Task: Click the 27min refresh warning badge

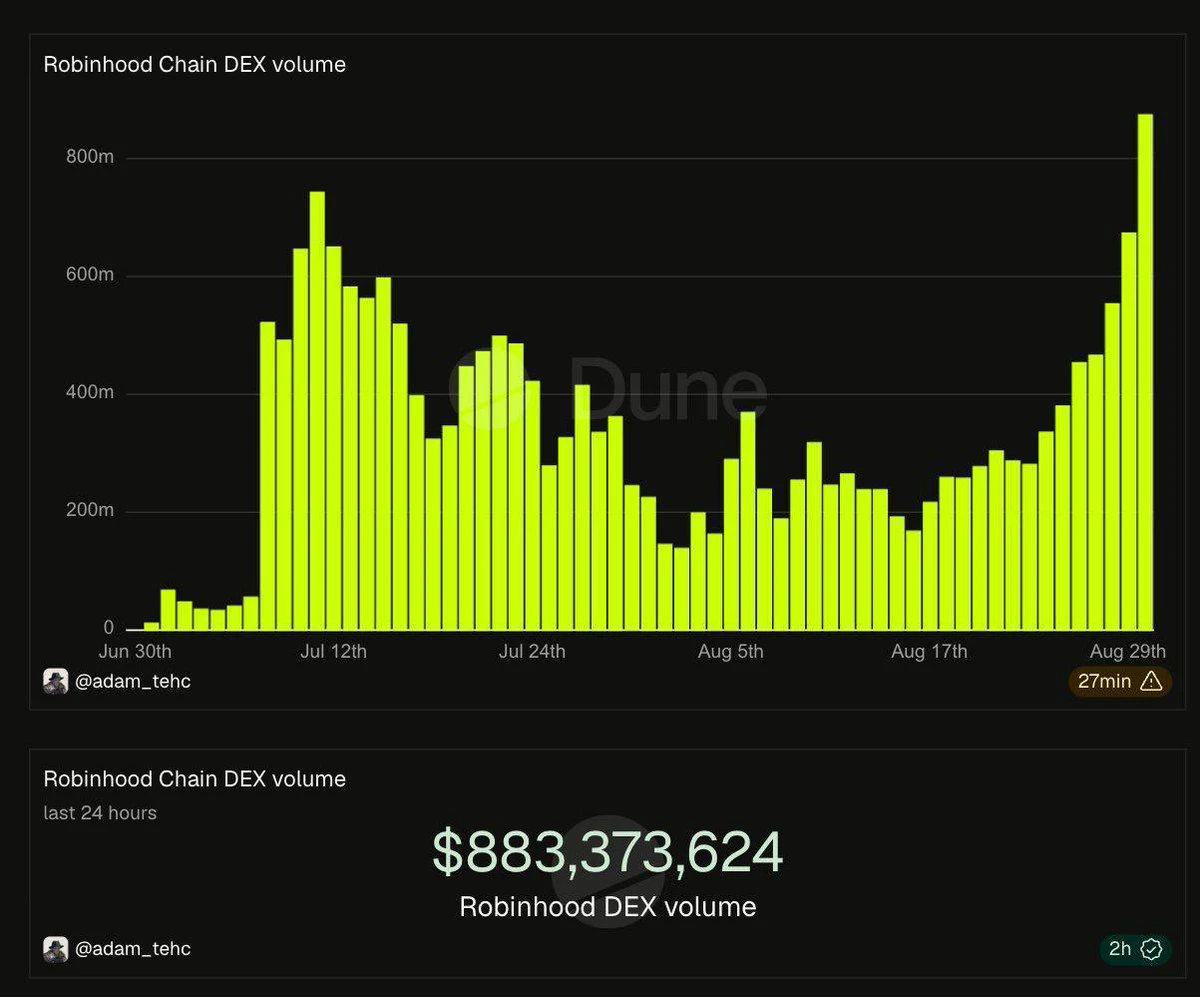Action: click(1119, 682)
